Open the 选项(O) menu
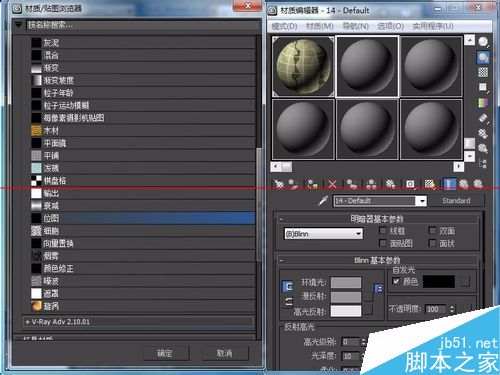Image resolution: width=500 pixels, height=375 pixels. pos(391,26)
